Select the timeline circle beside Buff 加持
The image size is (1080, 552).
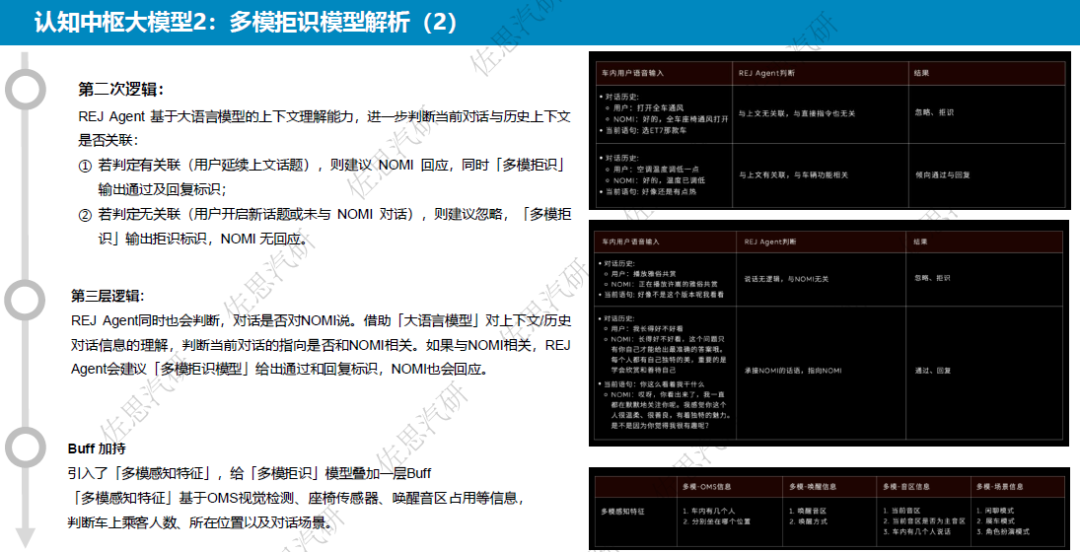tap(25, 447)
